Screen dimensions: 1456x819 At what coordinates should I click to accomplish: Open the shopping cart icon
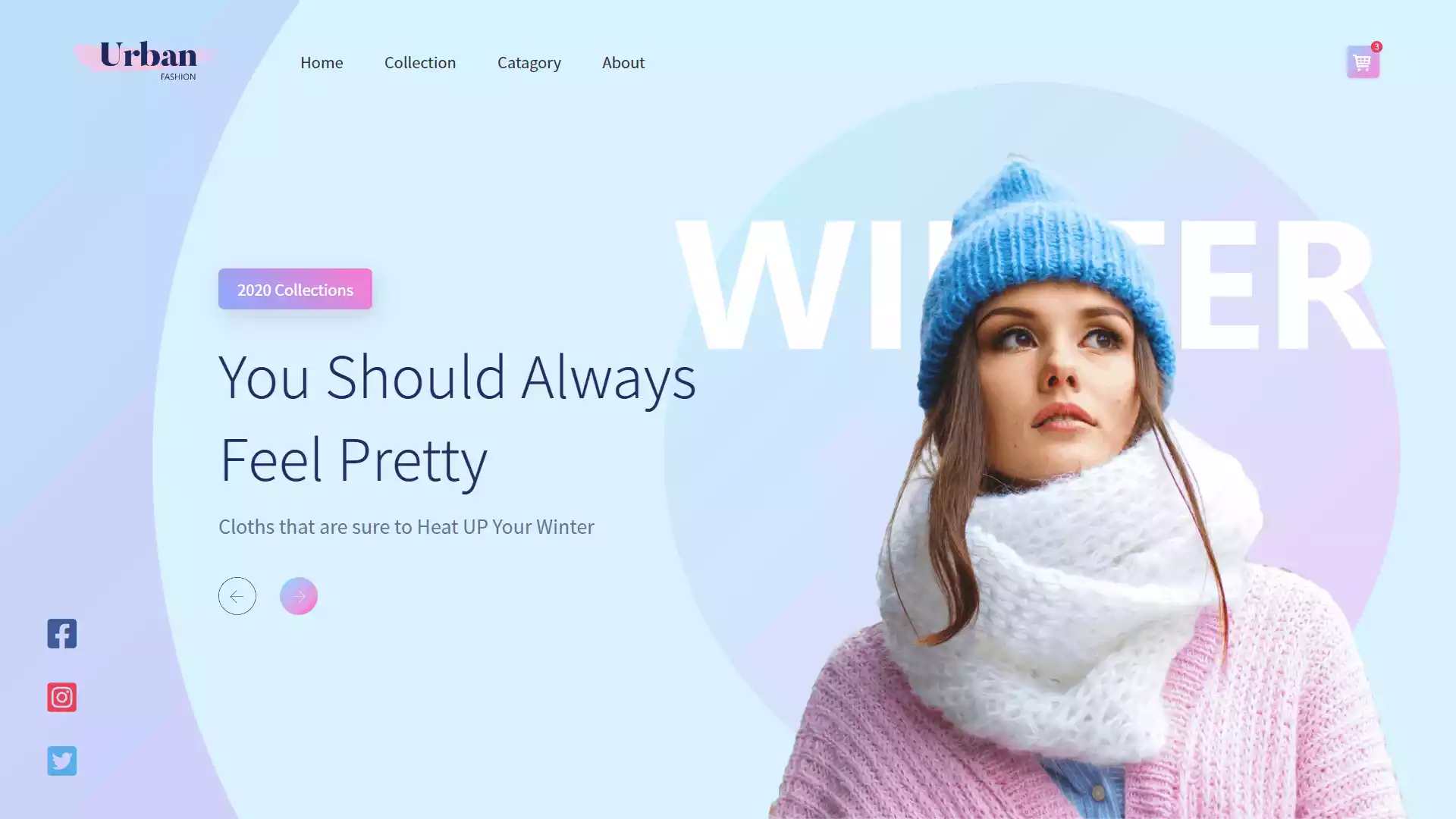click(1363, 62)
